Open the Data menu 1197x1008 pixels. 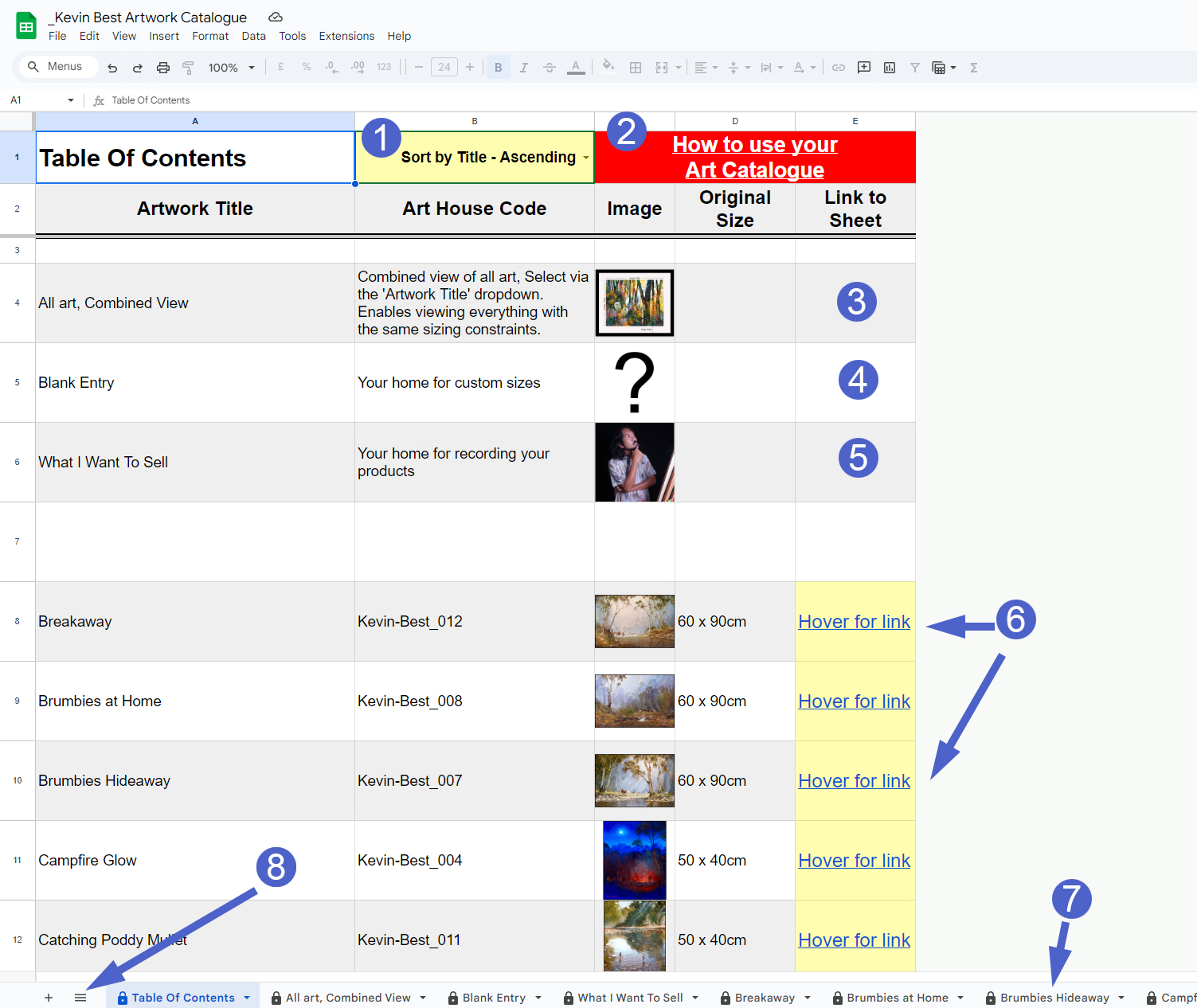click(x=254, y=36)
